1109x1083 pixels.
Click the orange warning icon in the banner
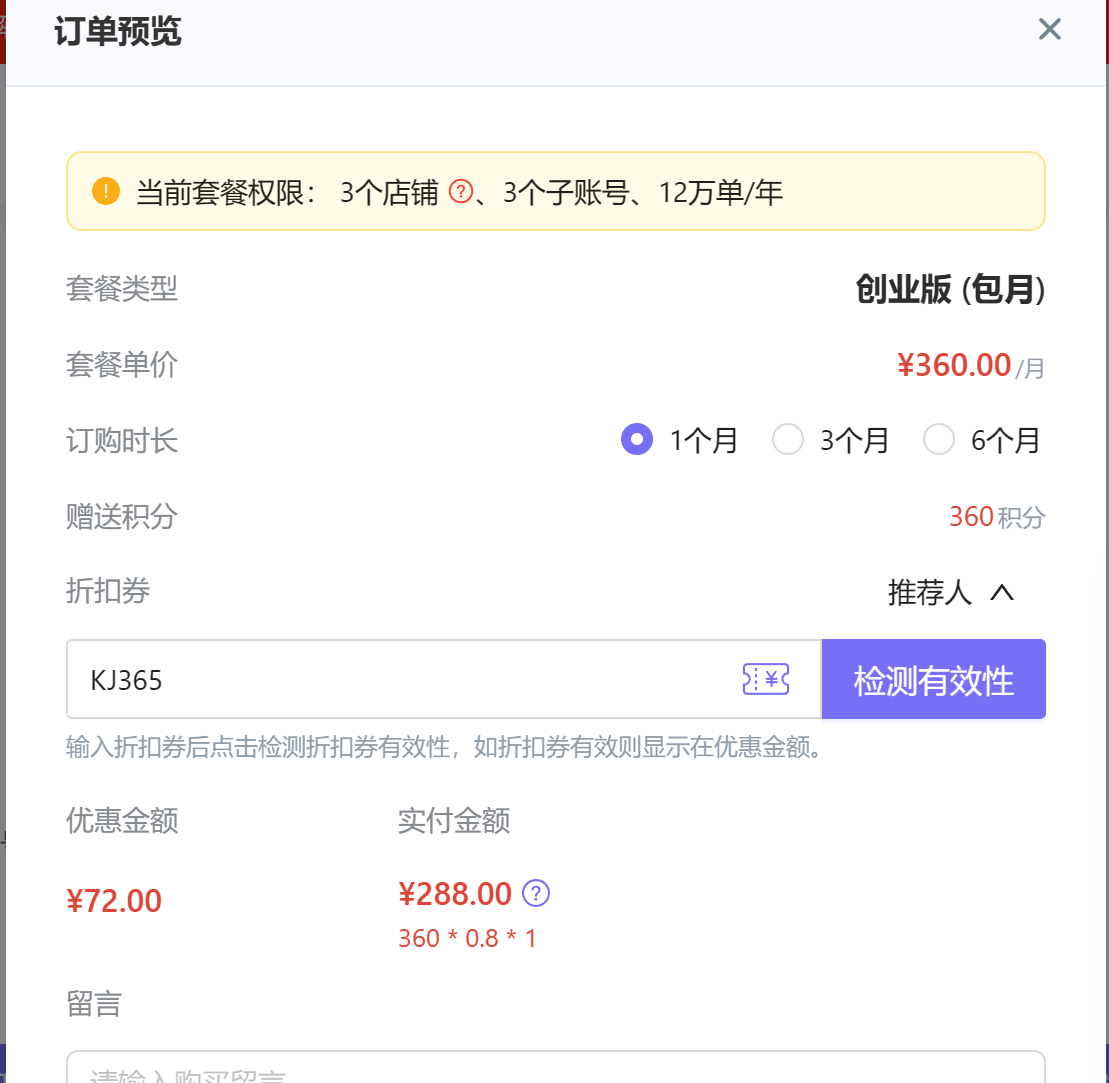(x=105, y=191)
